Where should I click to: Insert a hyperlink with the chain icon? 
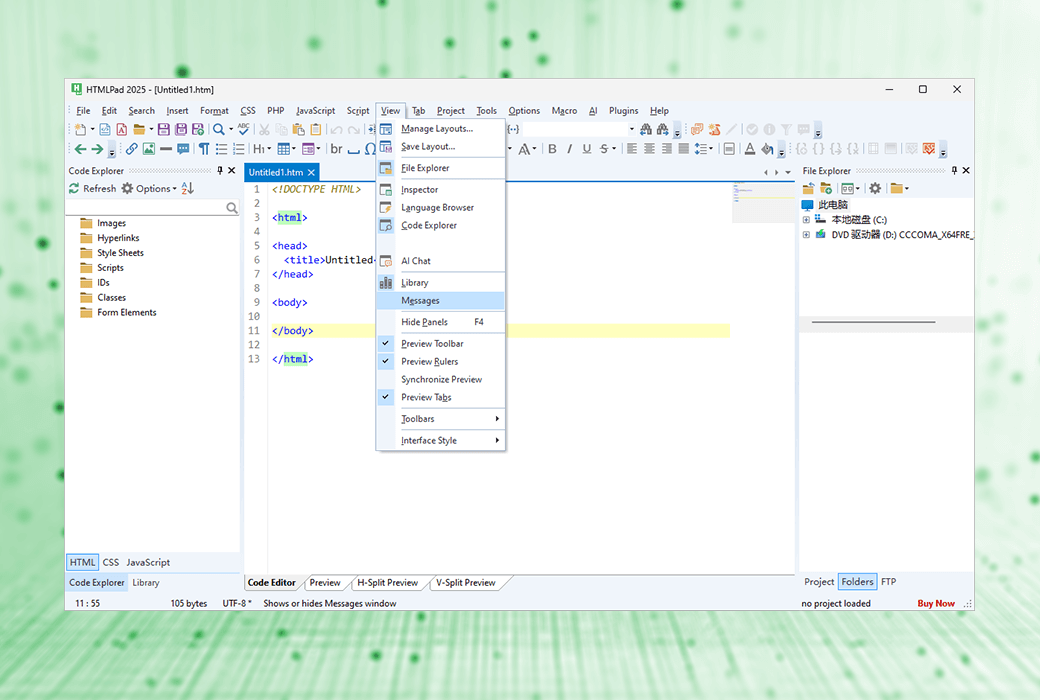131,149
